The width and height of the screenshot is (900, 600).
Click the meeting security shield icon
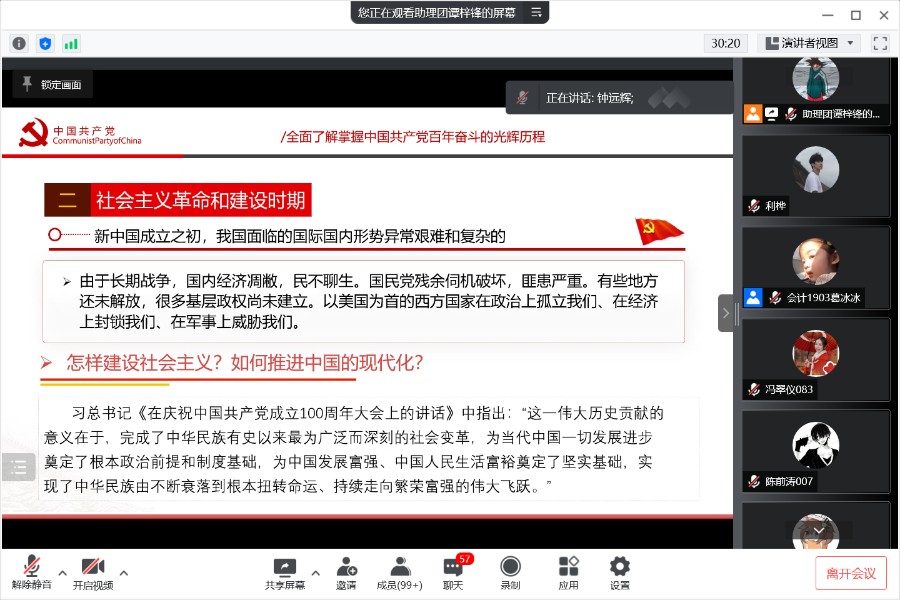44,43
